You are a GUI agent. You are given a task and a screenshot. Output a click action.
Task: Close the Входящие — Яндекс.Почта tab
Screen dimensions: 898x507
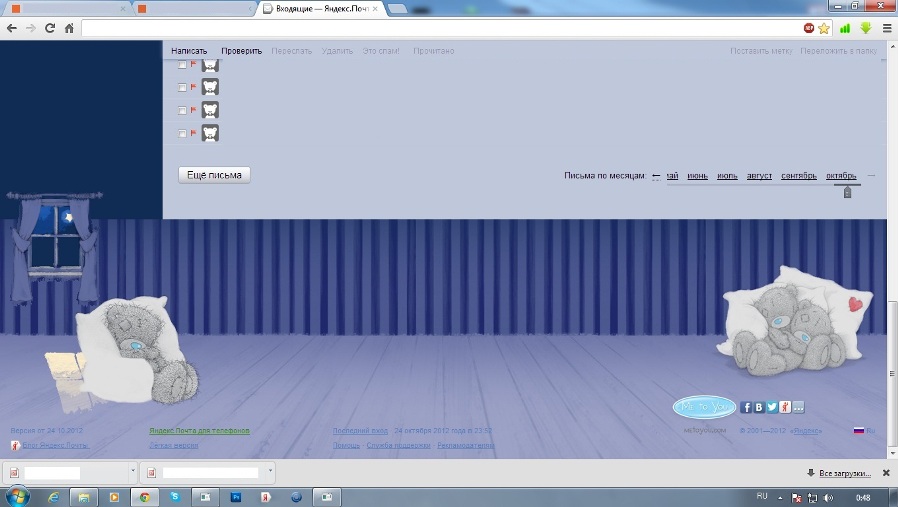375,9
